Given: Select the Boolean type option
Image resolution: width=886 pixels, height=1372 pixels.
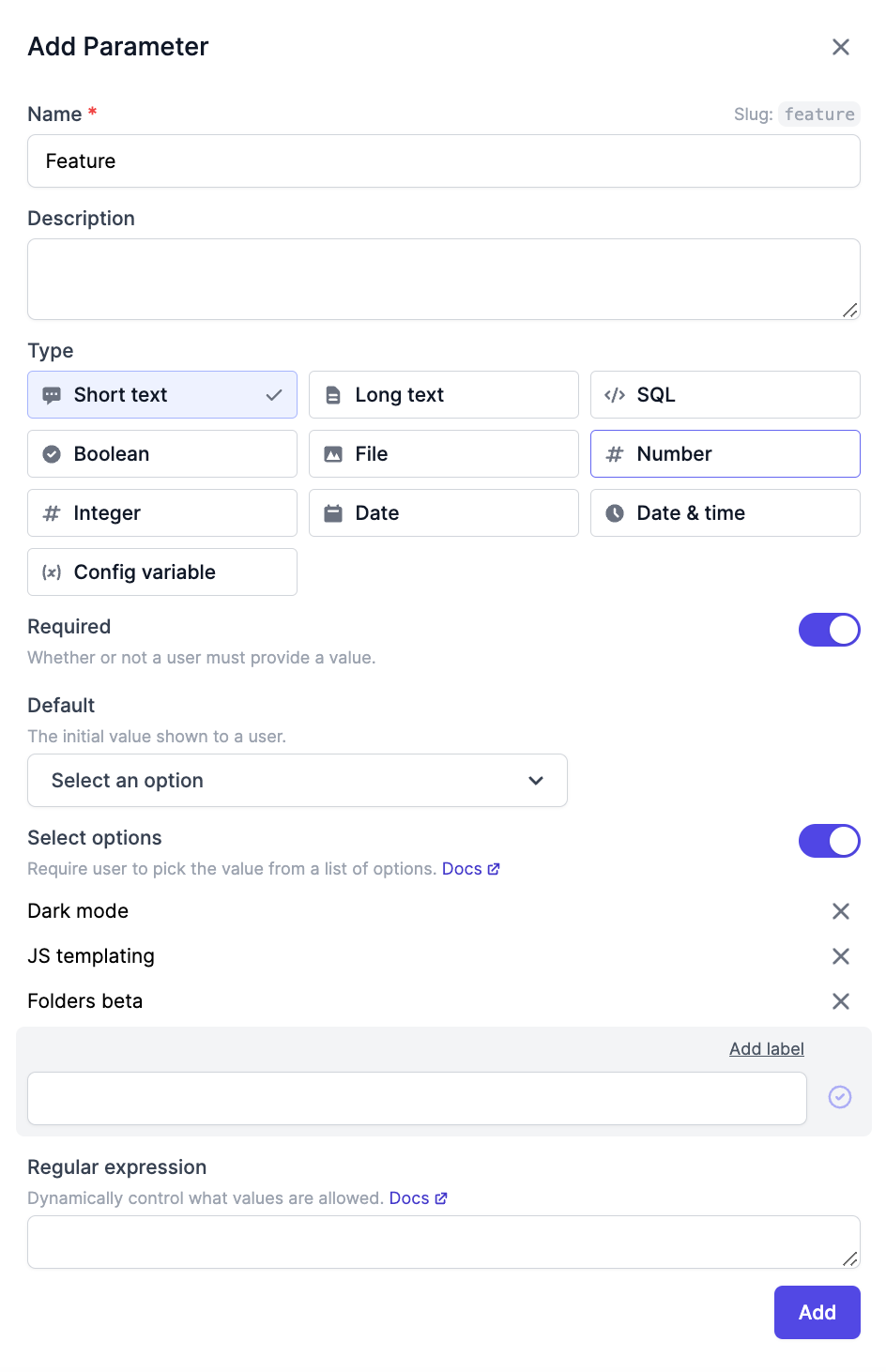Looking at the screenshot, I should tap(162, 454).
